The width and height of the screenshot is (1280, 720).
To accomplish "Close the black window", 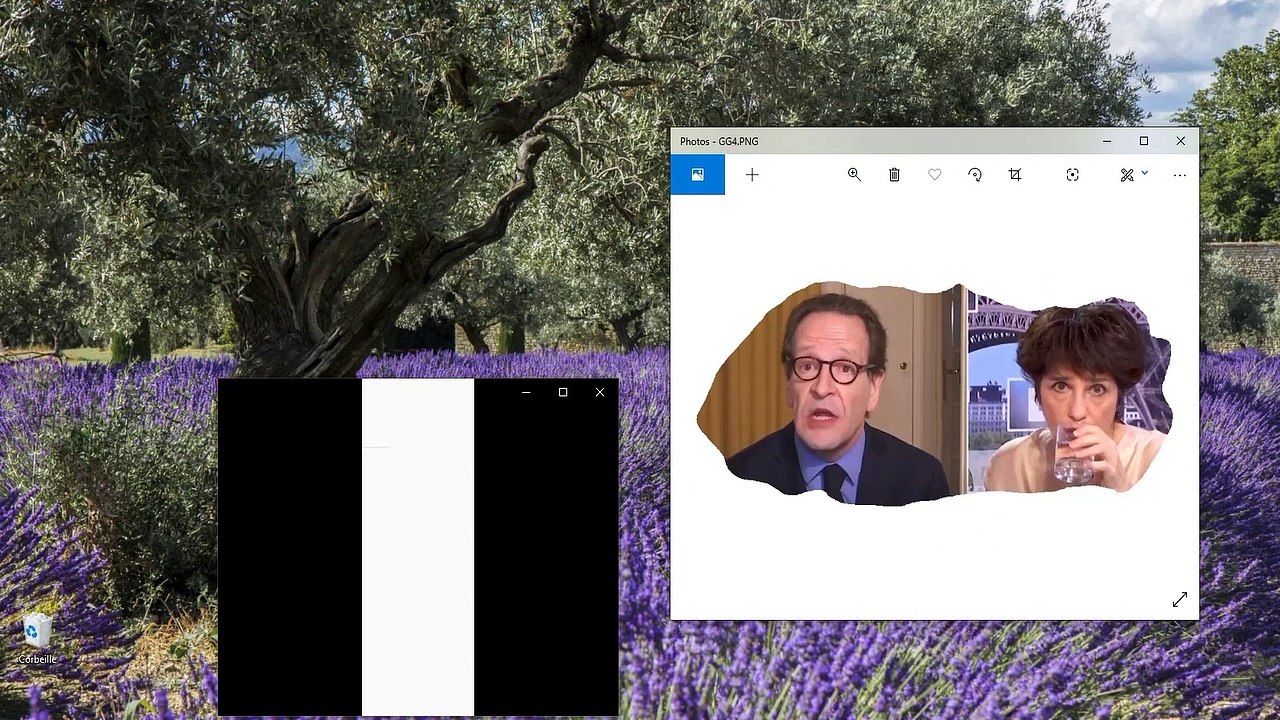I will click(600, 392).
